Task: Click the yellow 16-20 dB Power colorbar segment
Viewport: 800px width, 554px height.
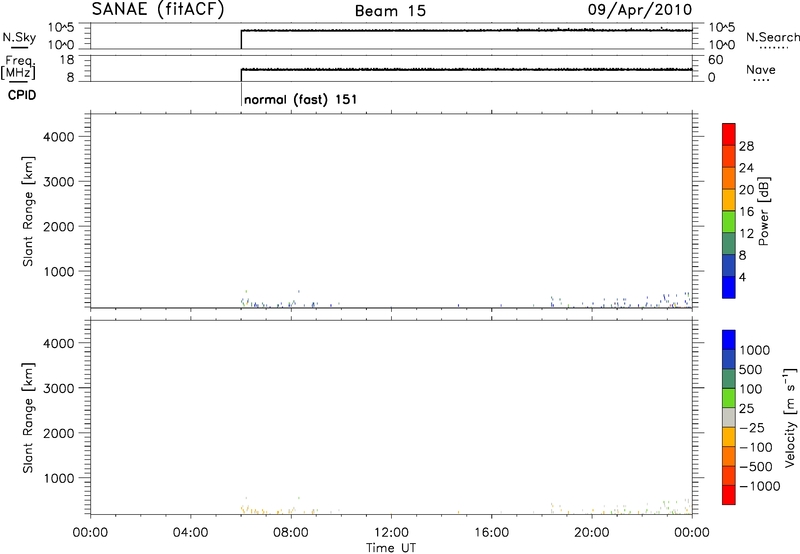Action: (x=729, y=200)
